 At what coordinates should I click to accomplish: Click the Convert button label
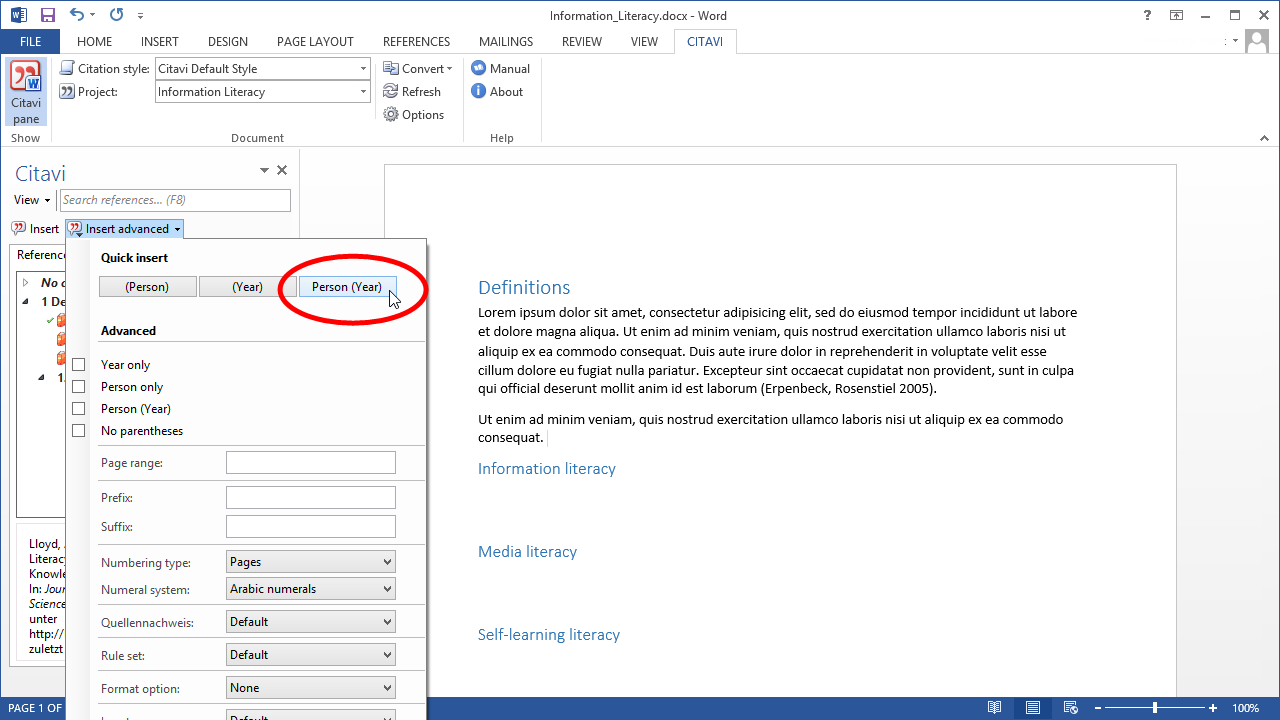point(423,68)
